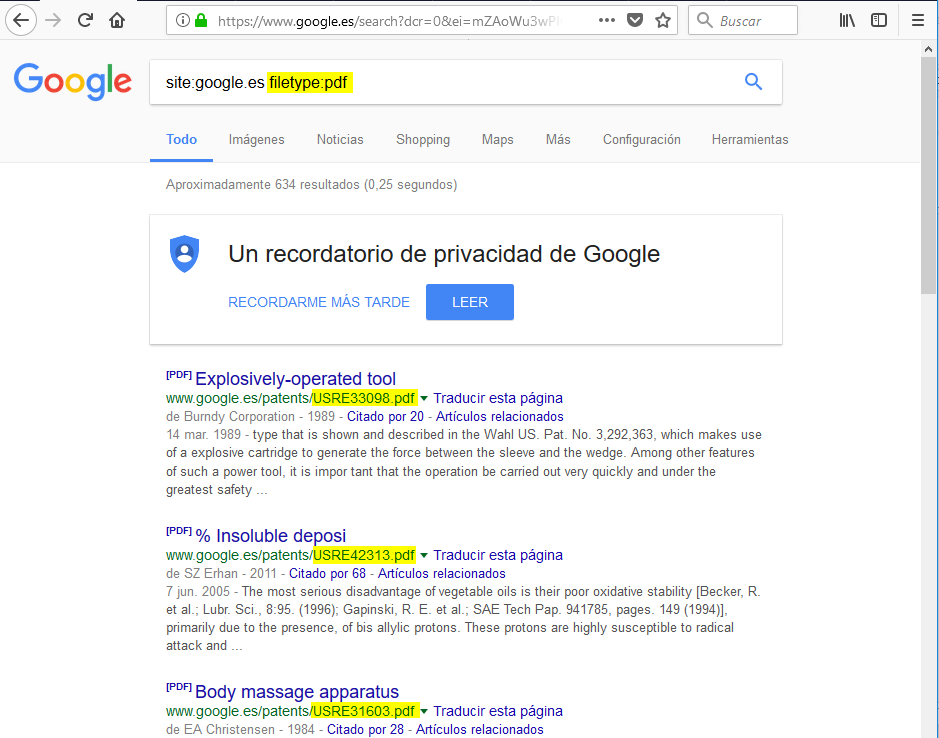
Task: Open Citado por 28 link
Action: tap(365, 729)
